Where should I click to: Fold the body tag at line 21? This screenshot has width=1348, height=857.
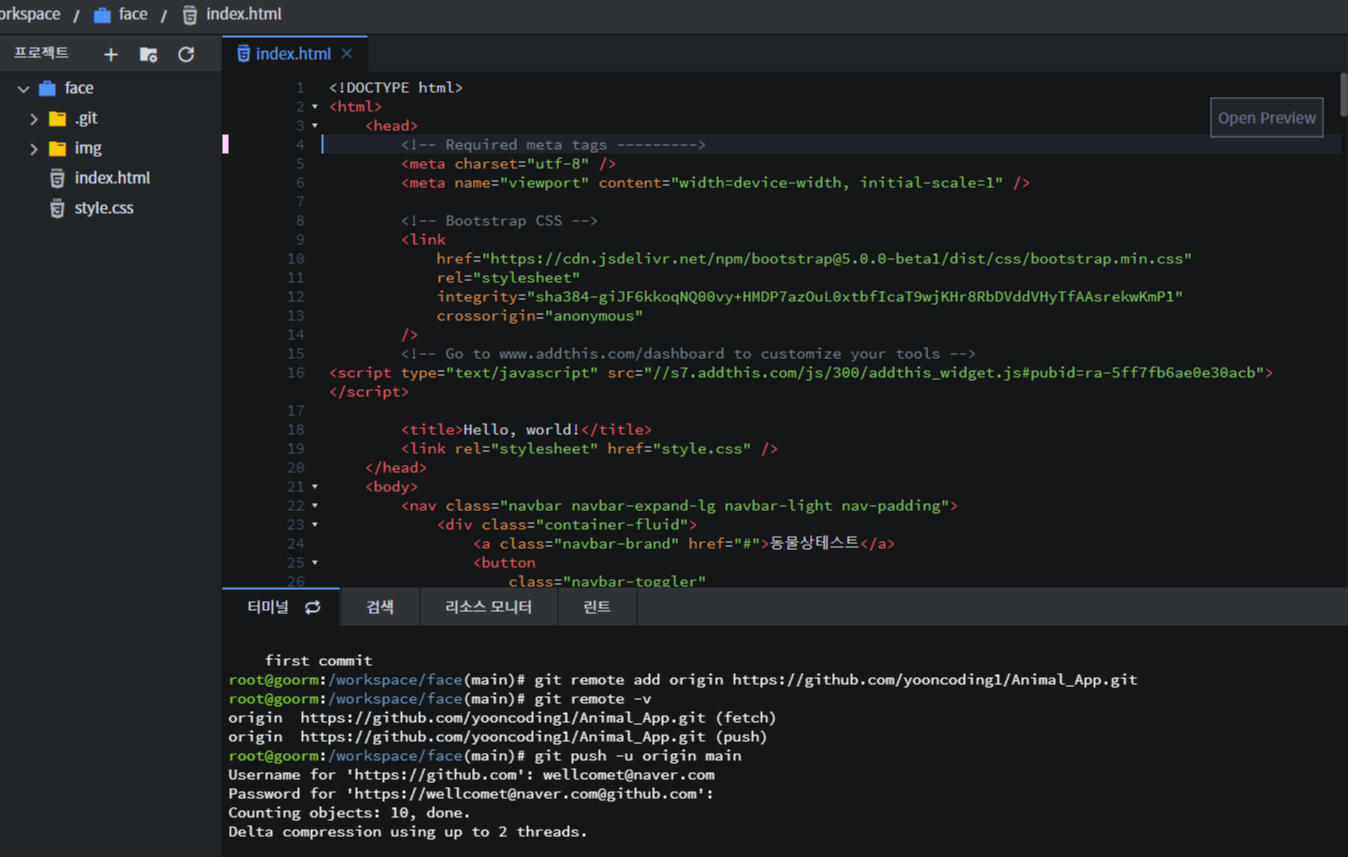click(315, 487)
